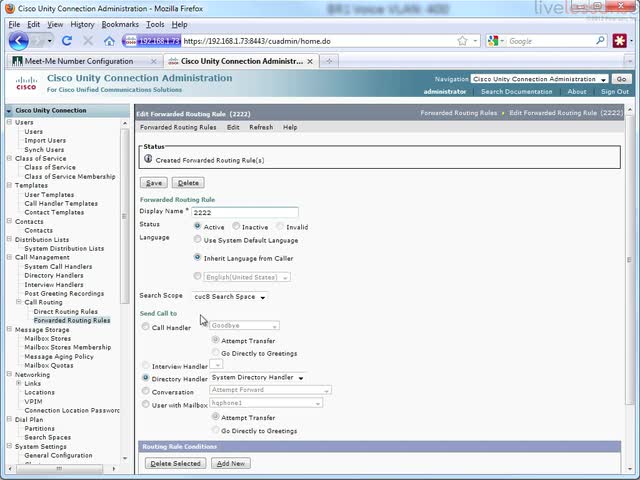The width and height of the screenshot is (640, 480).
Task: Select the Call Handler radio button
Action: pos(145,327)
